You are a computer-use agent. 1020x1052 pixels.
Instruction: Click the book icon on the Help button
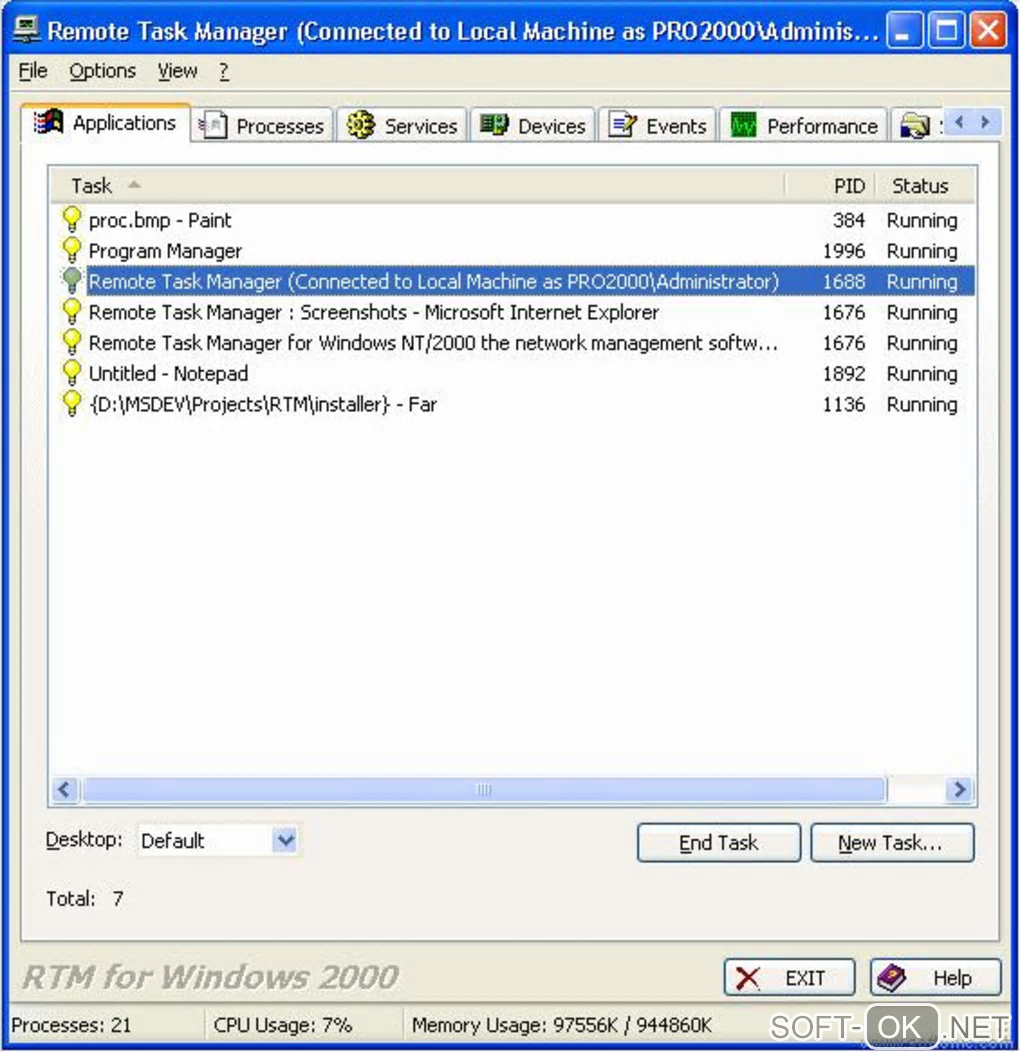[x=892, y=978]
